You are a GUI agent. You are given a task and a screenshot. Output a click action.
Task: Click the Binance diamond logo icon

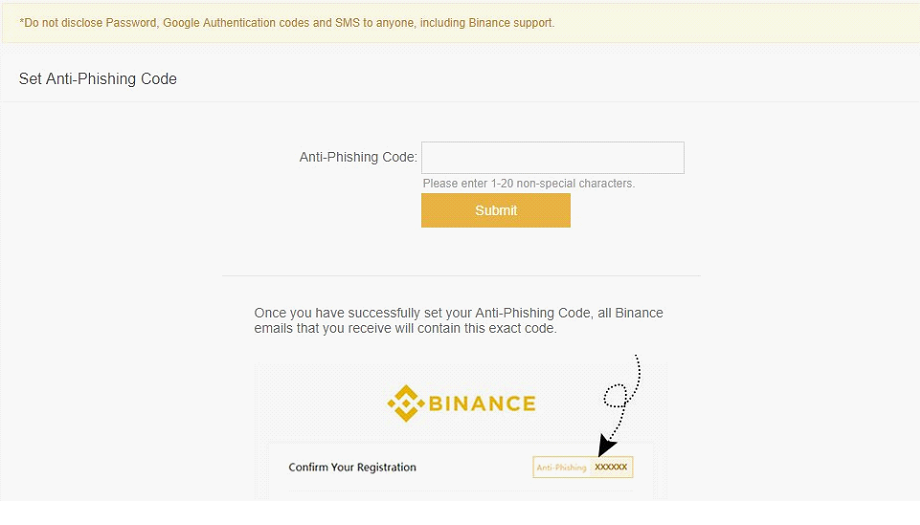click(x=405, y=403)
